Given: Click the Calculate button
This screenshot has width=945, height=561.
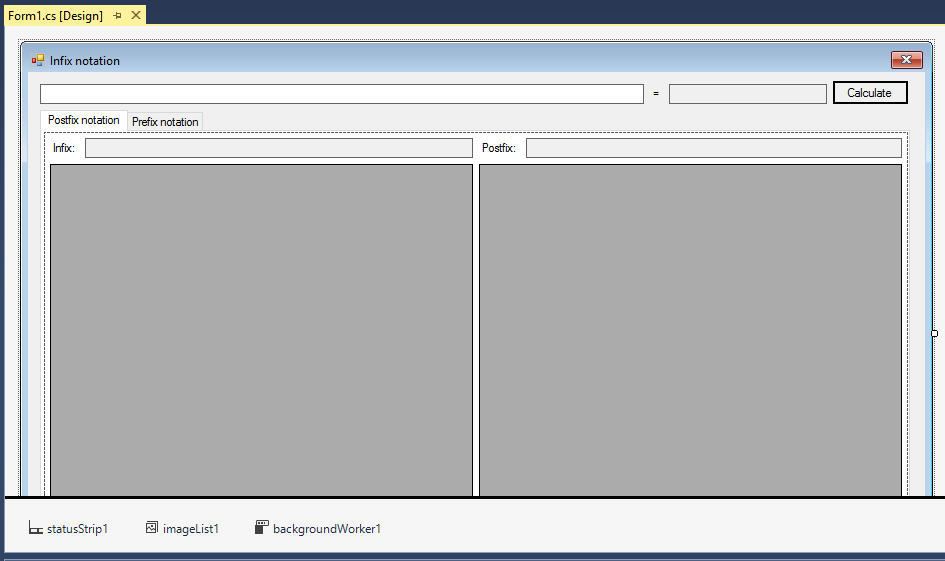Looking at the screenshot, I should [x=870, y=93].
